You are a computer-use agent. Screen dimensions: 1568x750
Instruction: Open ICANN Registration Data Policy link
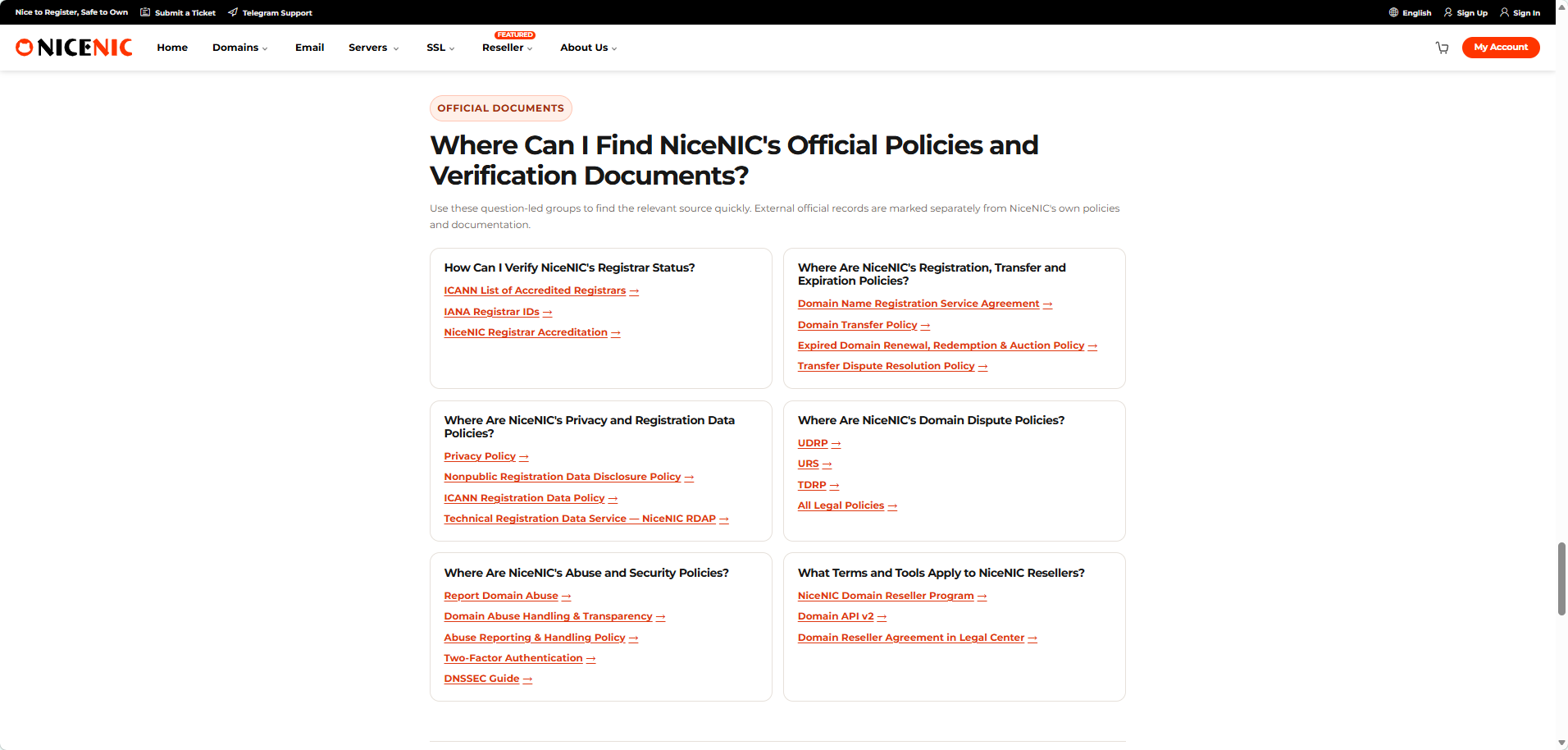531,498
